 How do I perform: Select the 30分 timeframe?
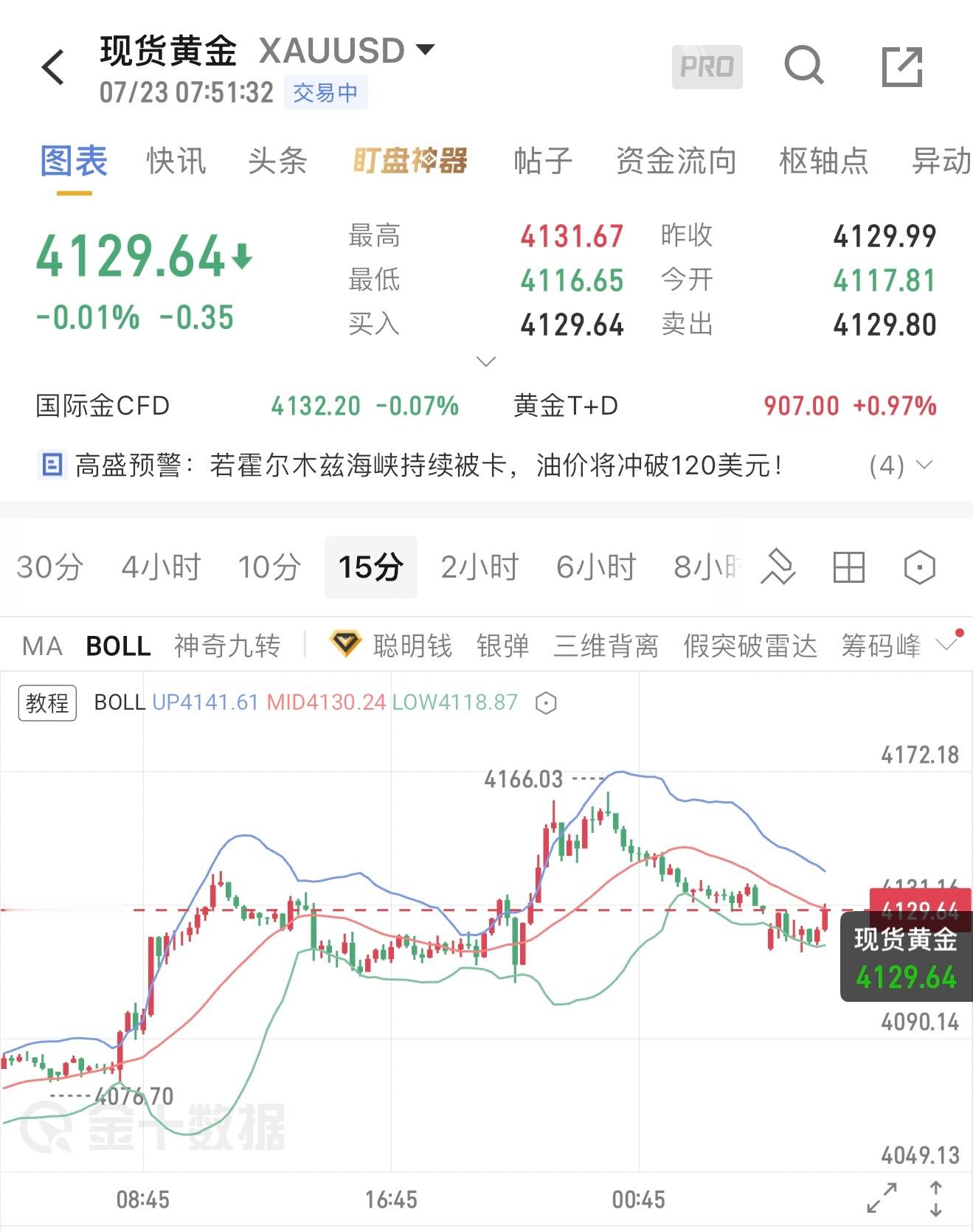(50, 567)
